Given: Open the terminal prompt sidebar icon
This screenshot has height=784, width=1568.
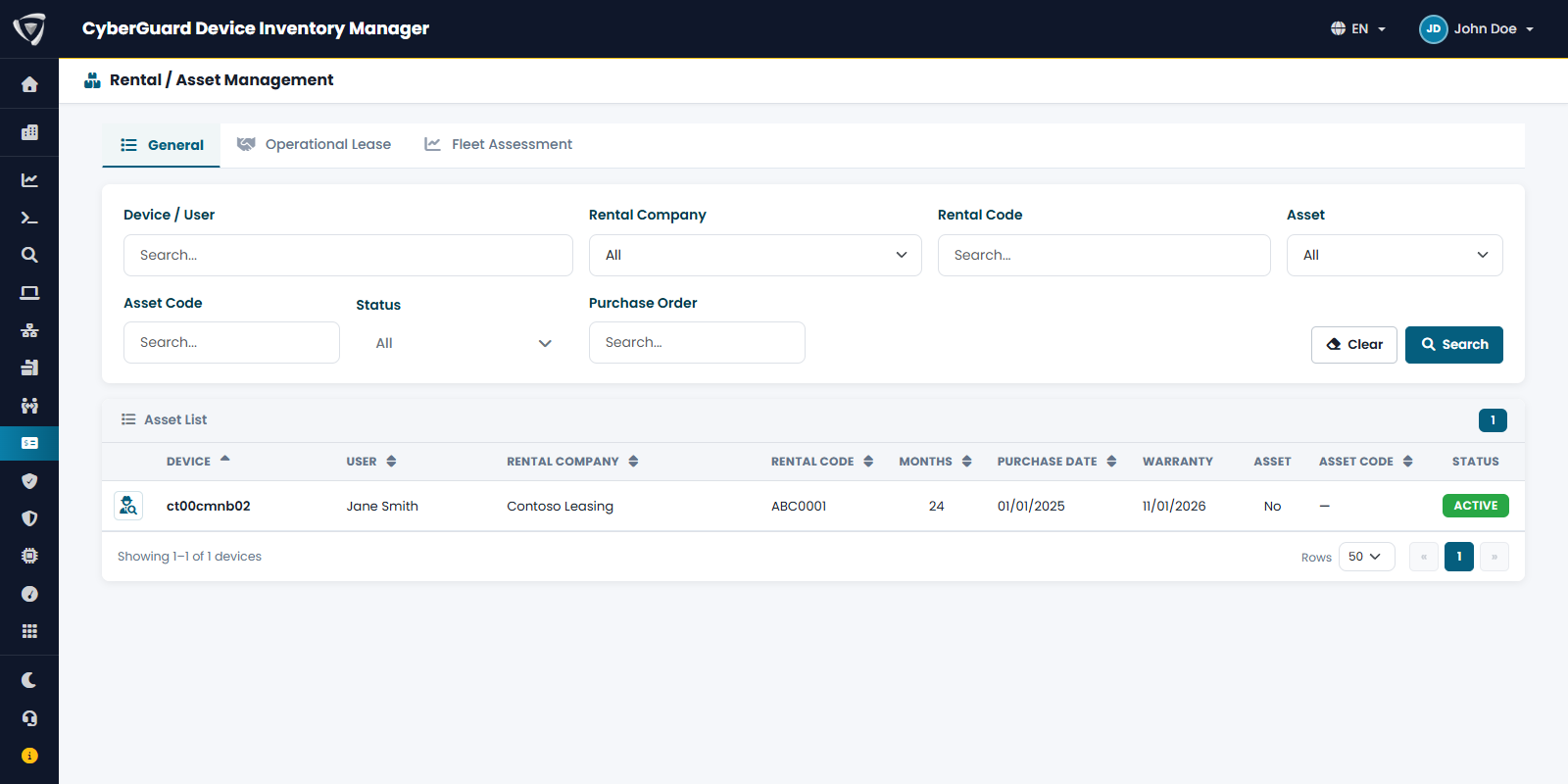Looking at the screenshot, I should click(x=29, y=218).
